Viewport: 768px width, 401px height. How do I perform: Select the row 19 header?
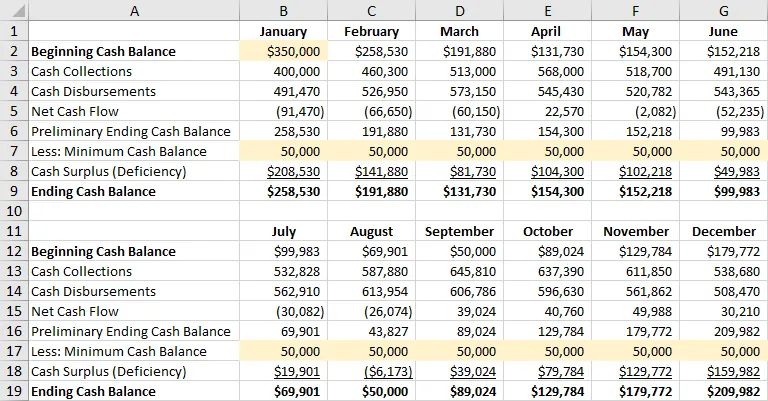(x=13, y=391)
